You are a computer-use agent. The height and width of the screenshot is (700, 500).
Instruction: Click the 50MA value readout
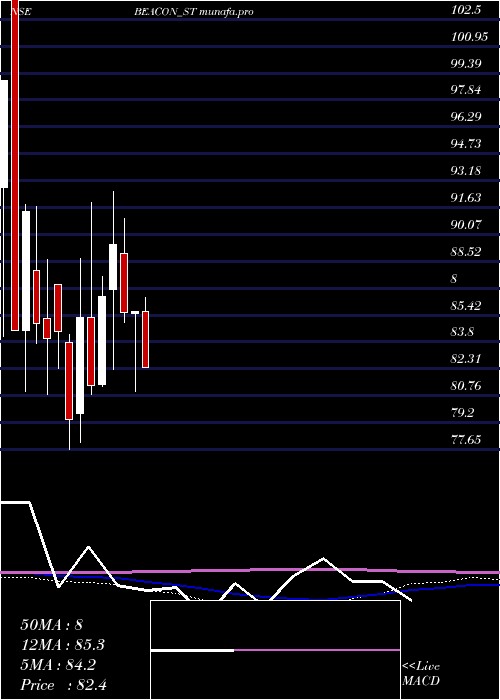[x=51, y=625]
